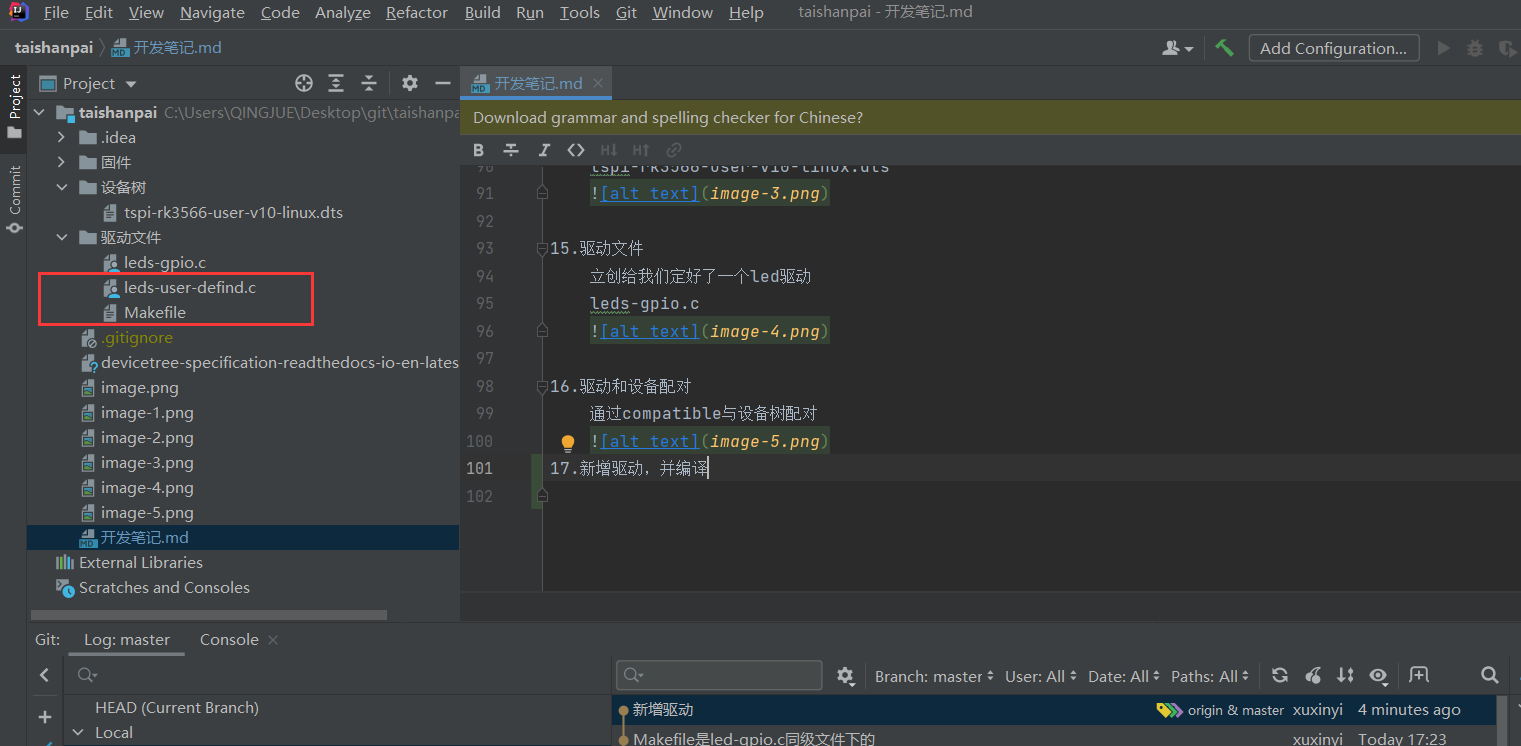Expand the .idea folder in tree
Viewport: 1521px width, 746px height.
click(x=62, y=137)
